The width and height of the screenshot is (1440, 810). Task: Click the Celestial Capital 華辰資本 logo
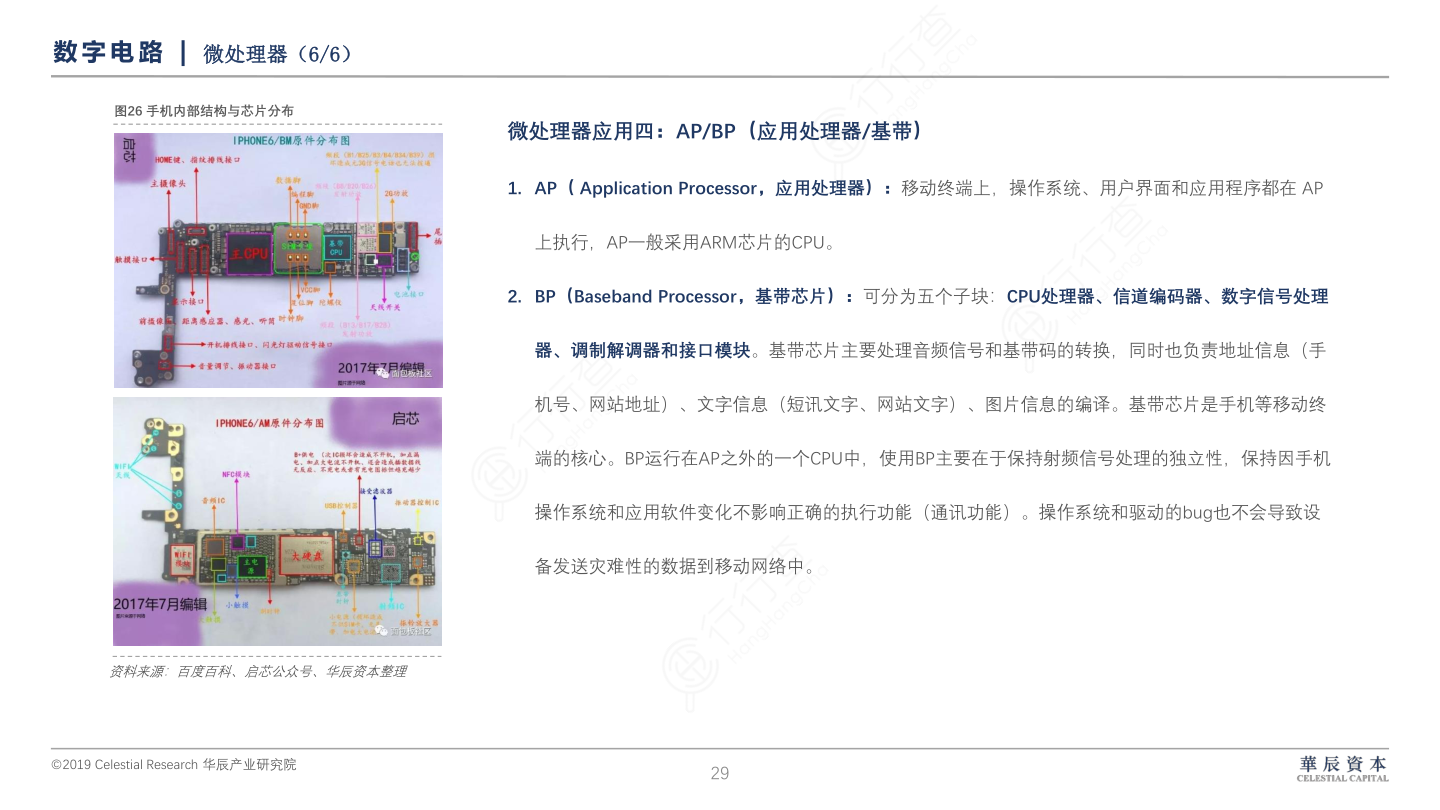click(x=1342, y=768)
